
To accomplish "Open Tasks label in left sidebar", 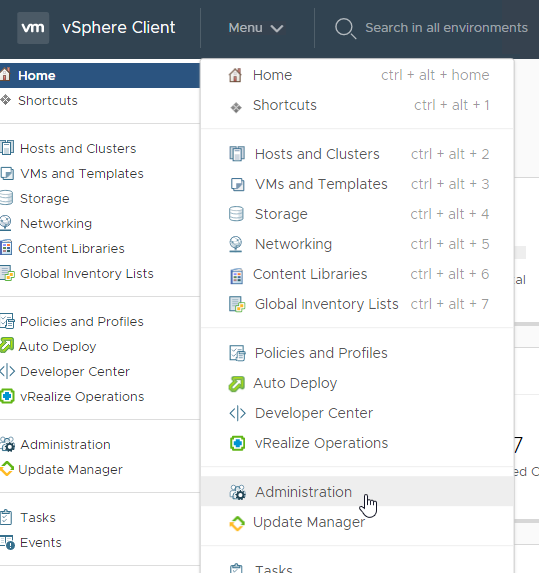I will coord(38,517).
